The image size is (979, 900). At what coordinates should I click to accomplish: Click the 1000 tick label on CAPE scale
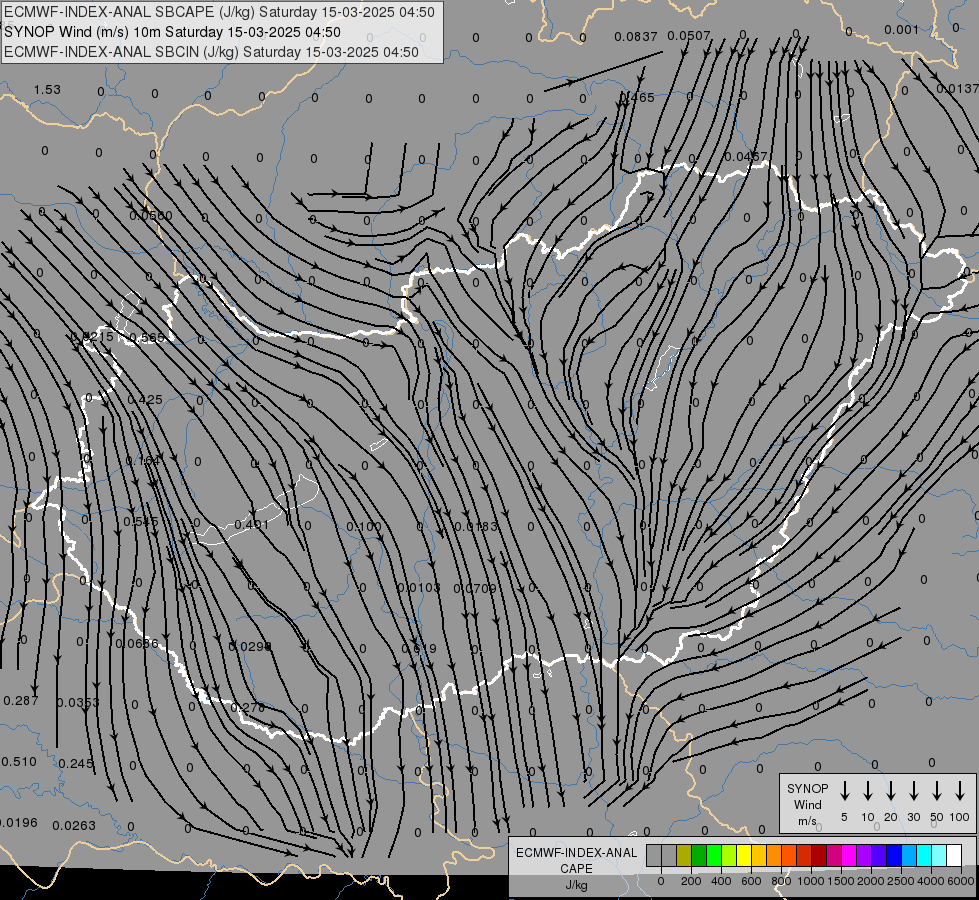click(811, 881)
